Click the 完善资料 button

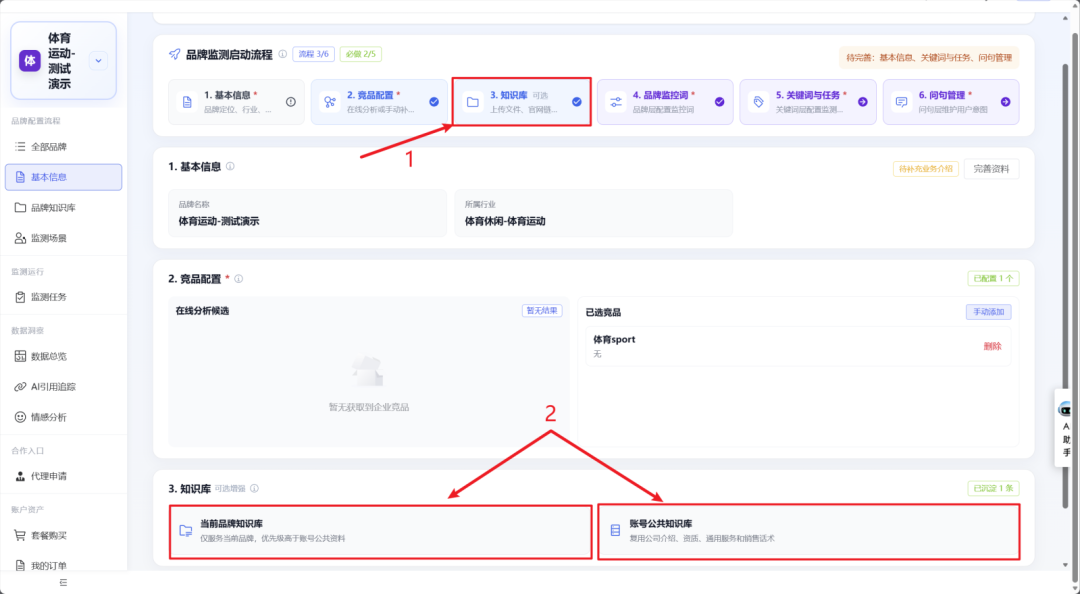(x=991, y=169)
